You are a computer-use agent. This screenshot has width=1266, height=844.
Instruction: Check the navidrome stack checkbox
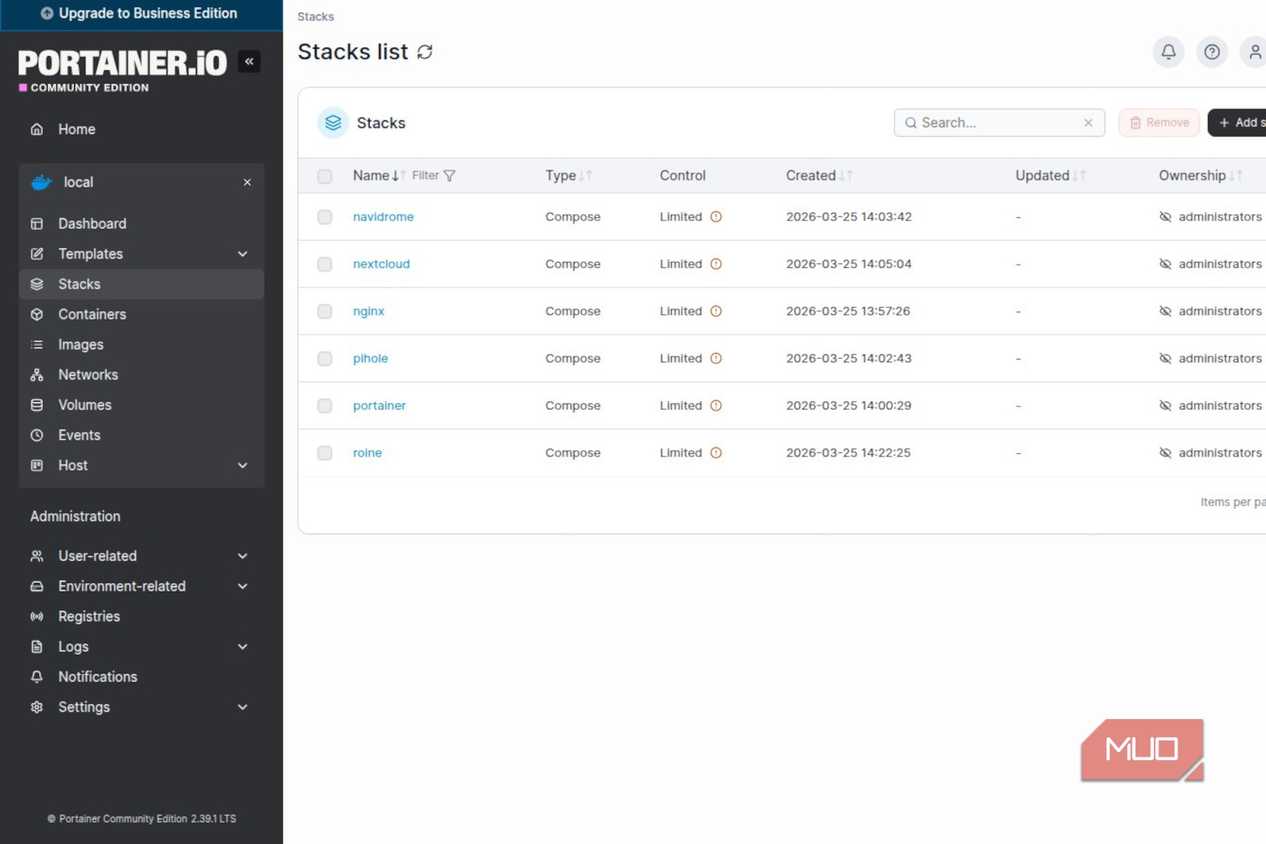[x=324, y=217]
